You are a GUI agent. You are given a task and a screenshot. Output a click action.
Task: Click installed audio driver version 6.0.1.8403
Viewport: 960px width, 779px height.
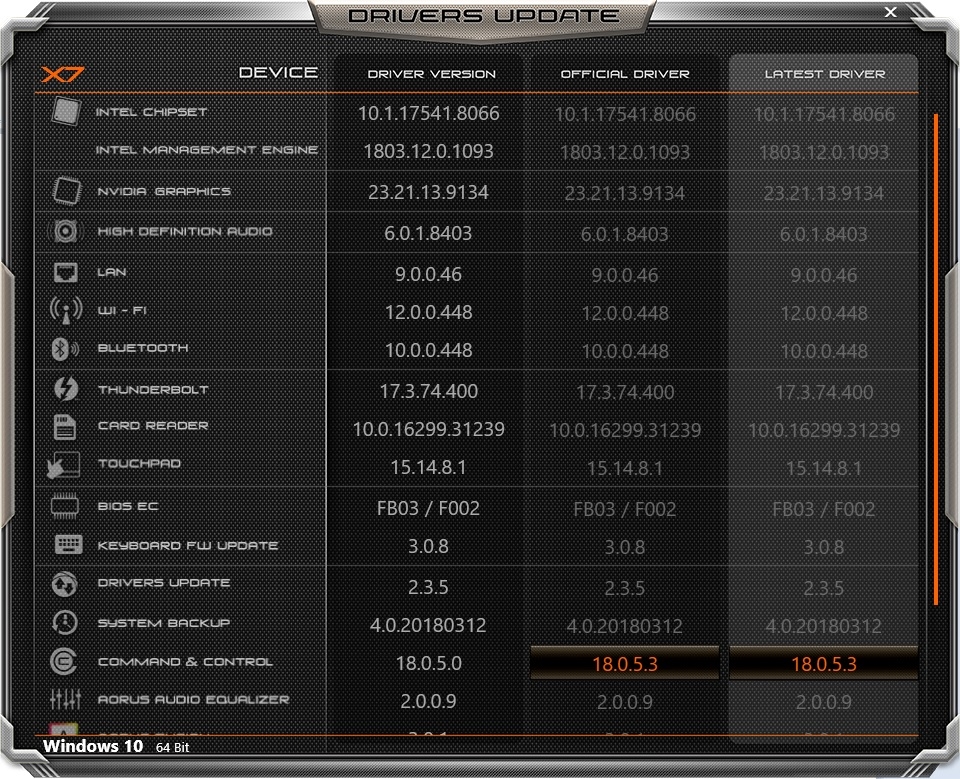pyautogui.click(x=429, y=233)
